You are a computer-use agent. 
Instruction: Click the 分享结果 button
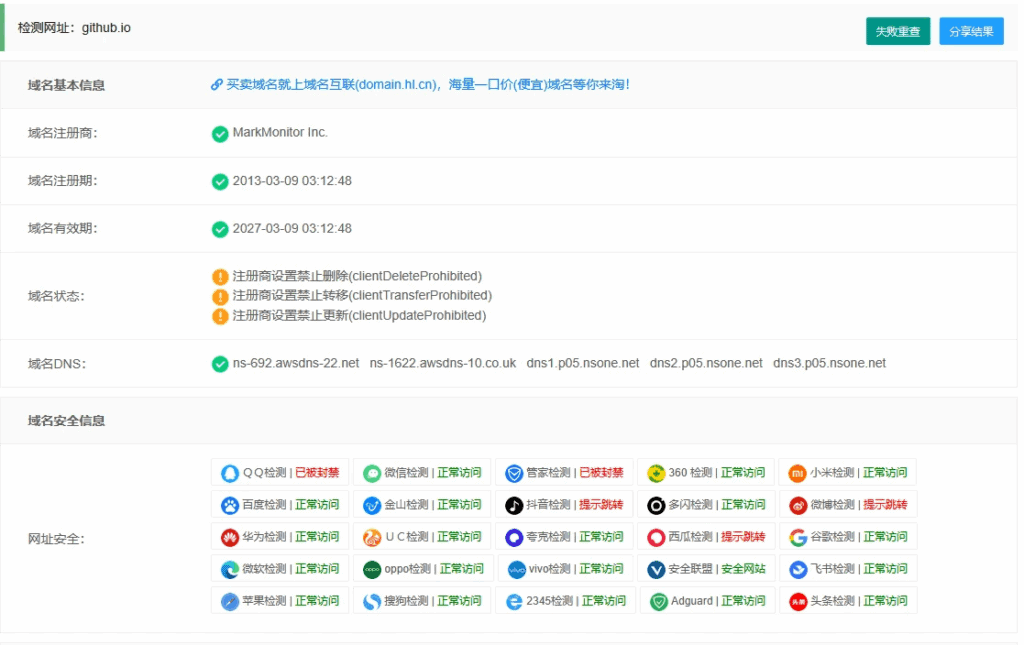[x=971, y=31]
